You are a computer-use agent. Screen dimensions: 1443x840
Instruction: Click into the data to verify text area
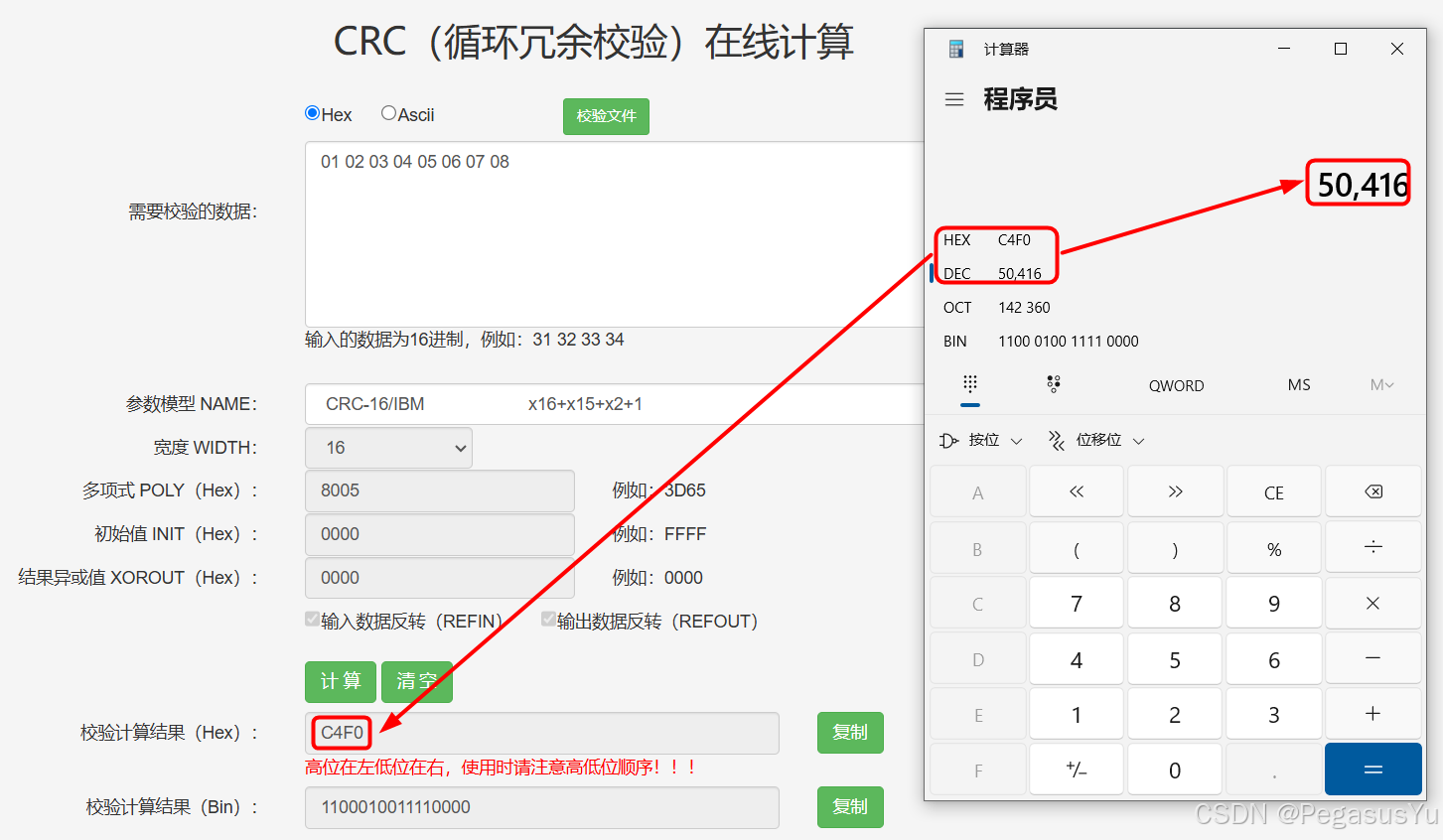point(614,234)
